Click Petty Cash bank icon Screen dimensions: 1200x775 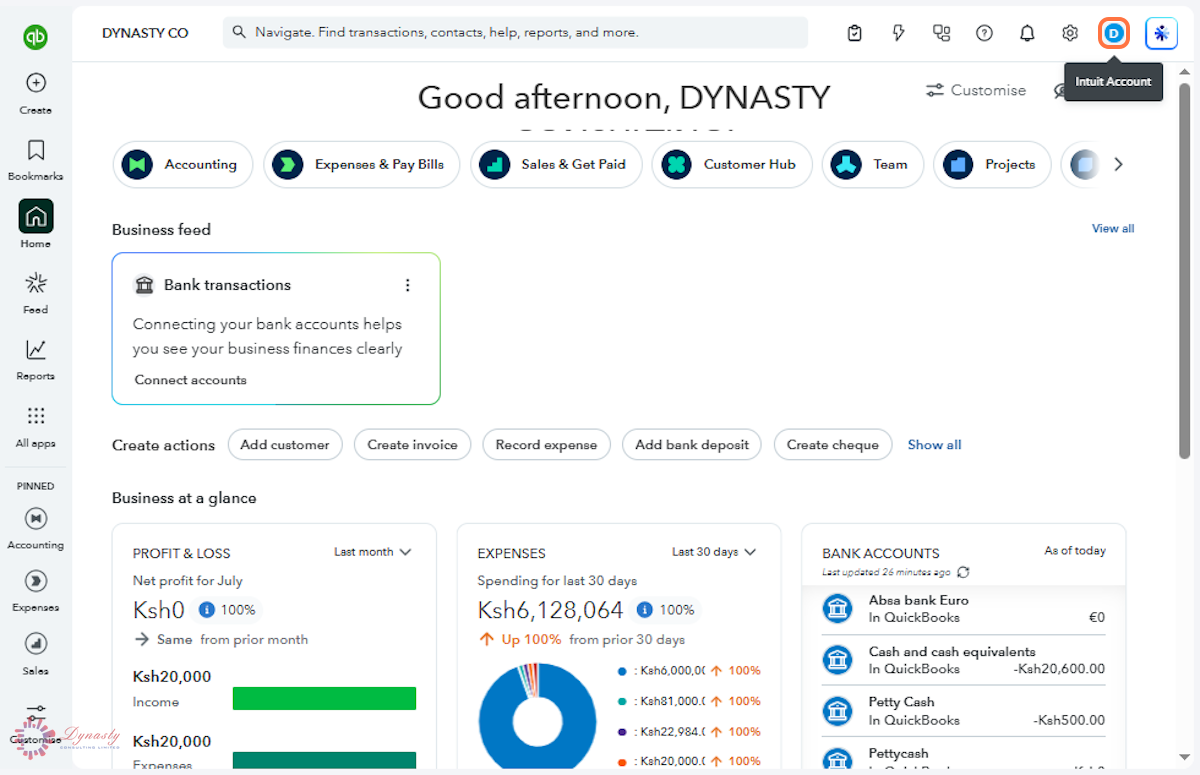[837, 710]
